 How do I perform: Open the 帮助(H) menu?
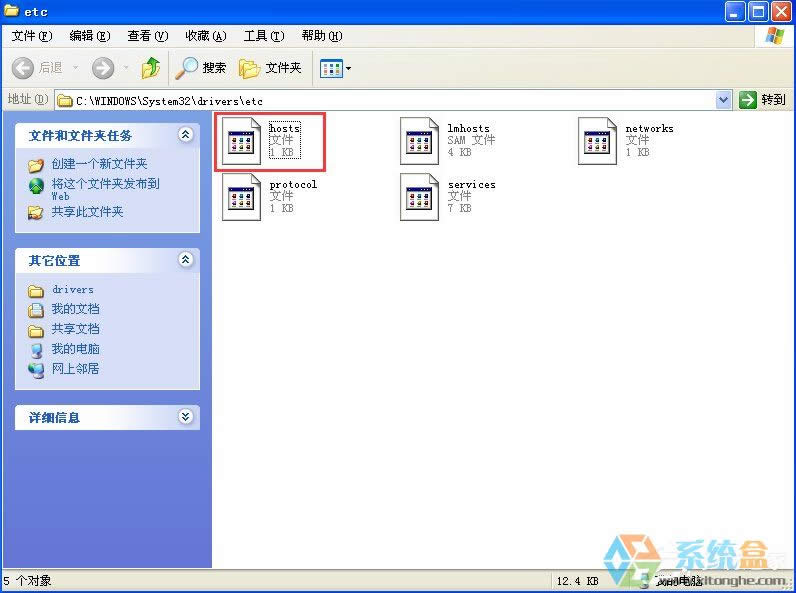click(321, 36)
